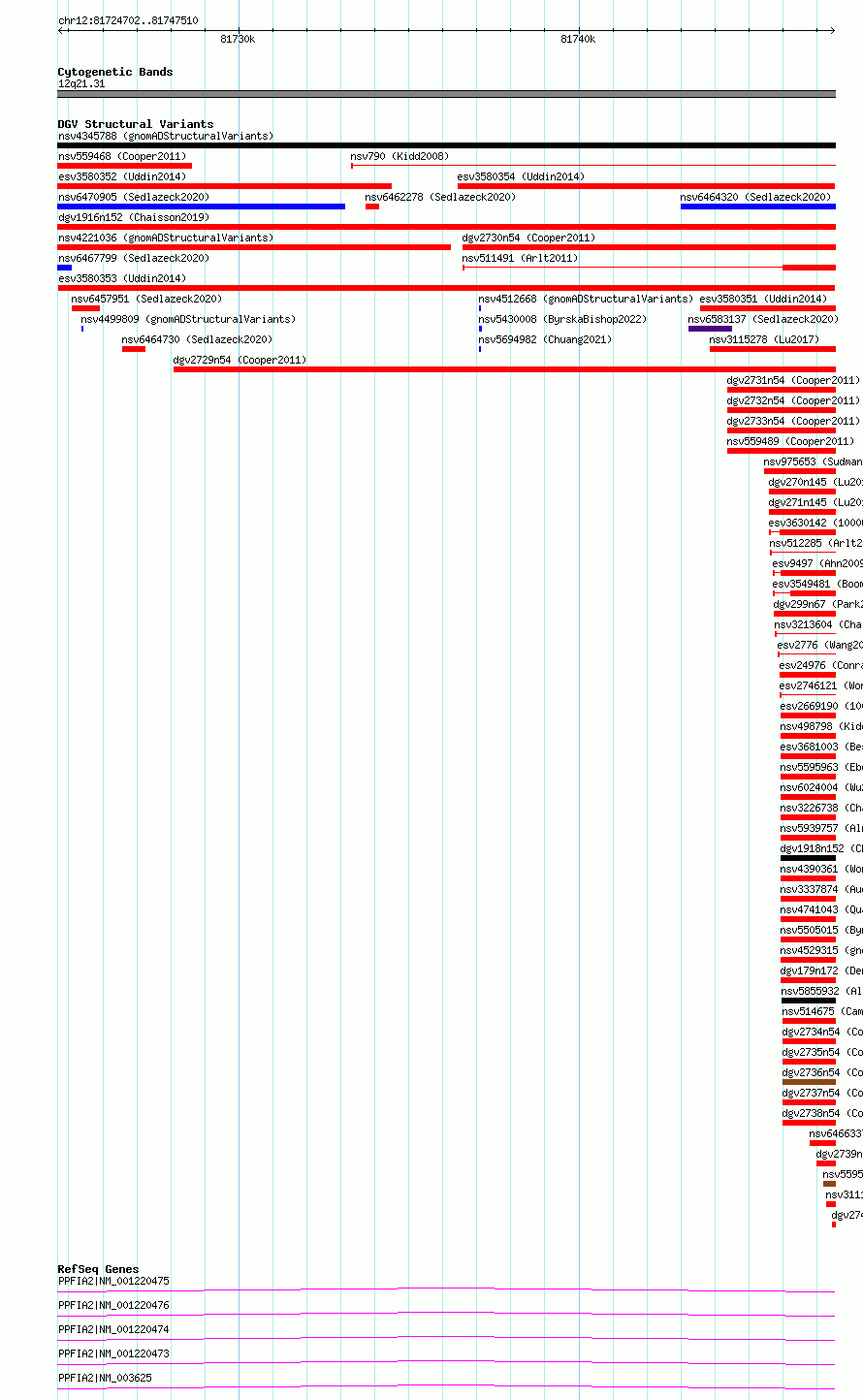Screen dimensions: 863x1400
Task: Open nsv3115278 (Lu2017) variant
Action: 764,339
